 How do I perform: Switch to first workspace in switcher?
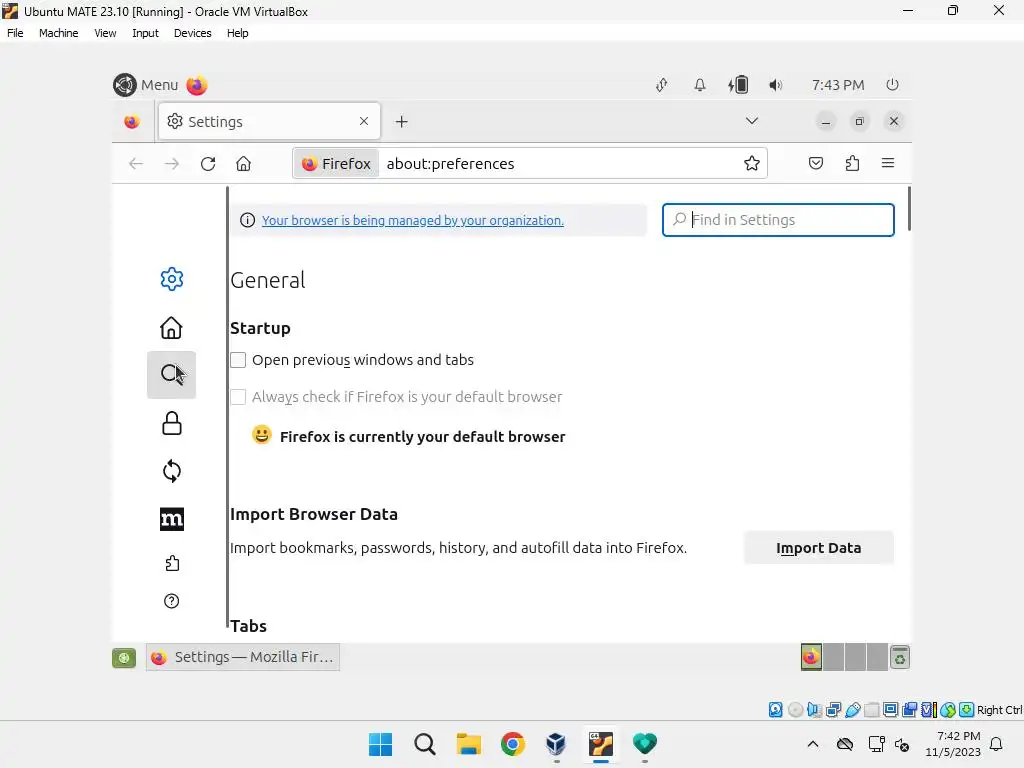811,657
